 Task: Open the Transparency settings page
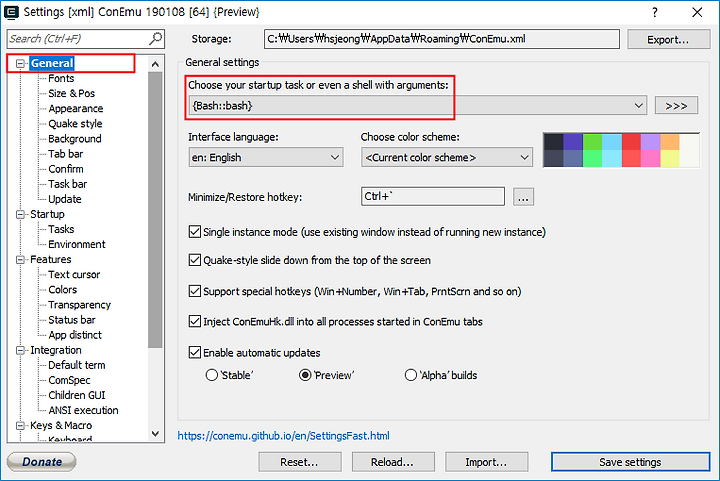(79, 305)
